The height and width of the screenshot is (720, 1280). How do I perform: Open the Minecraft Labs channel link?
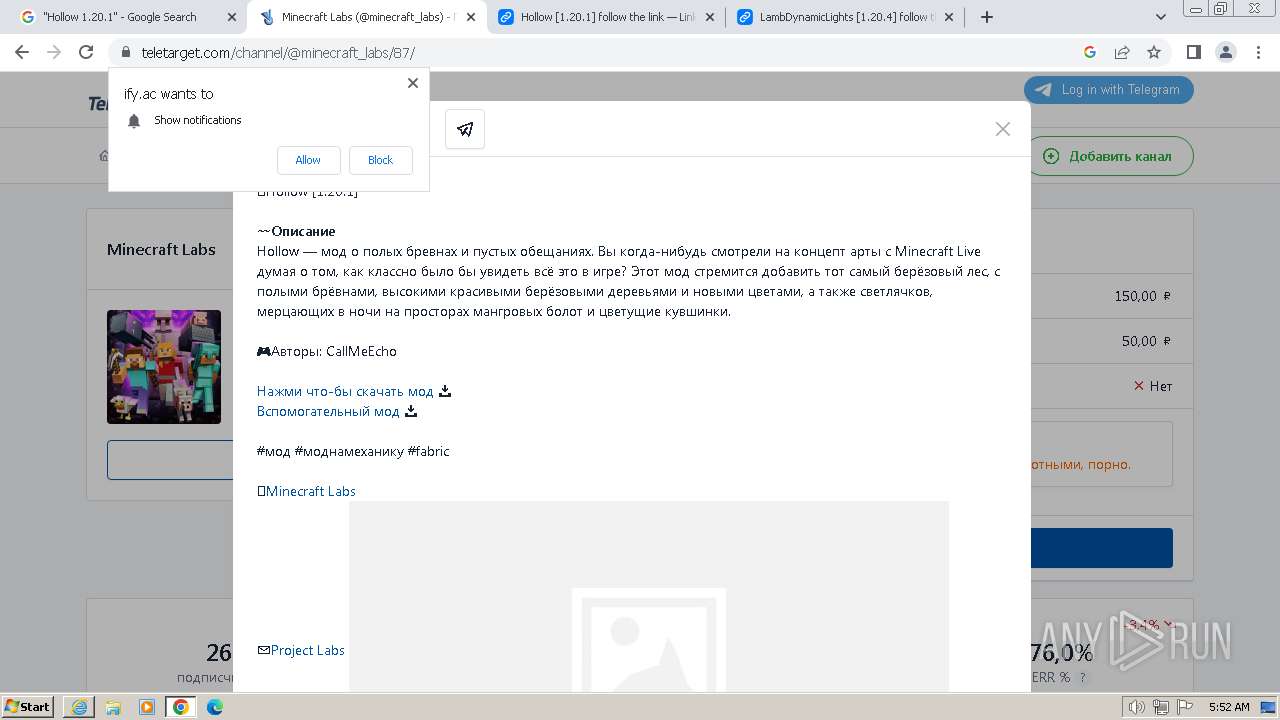(310, 491)
